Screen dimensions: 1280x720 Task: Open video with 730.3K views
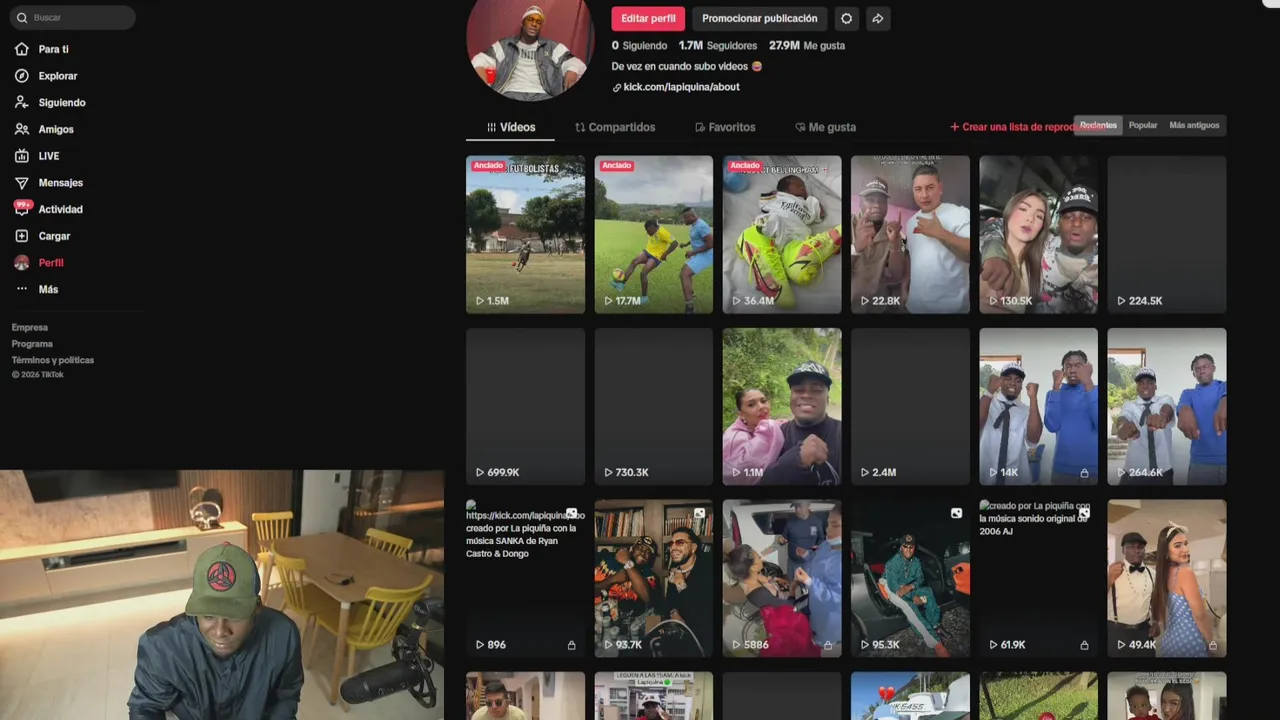(654, 406)
